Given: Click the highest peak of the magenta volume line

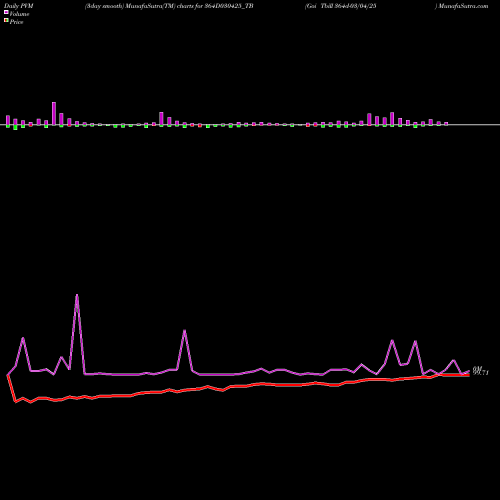Looking at the screenshot, I should click(x=77, y=295).
